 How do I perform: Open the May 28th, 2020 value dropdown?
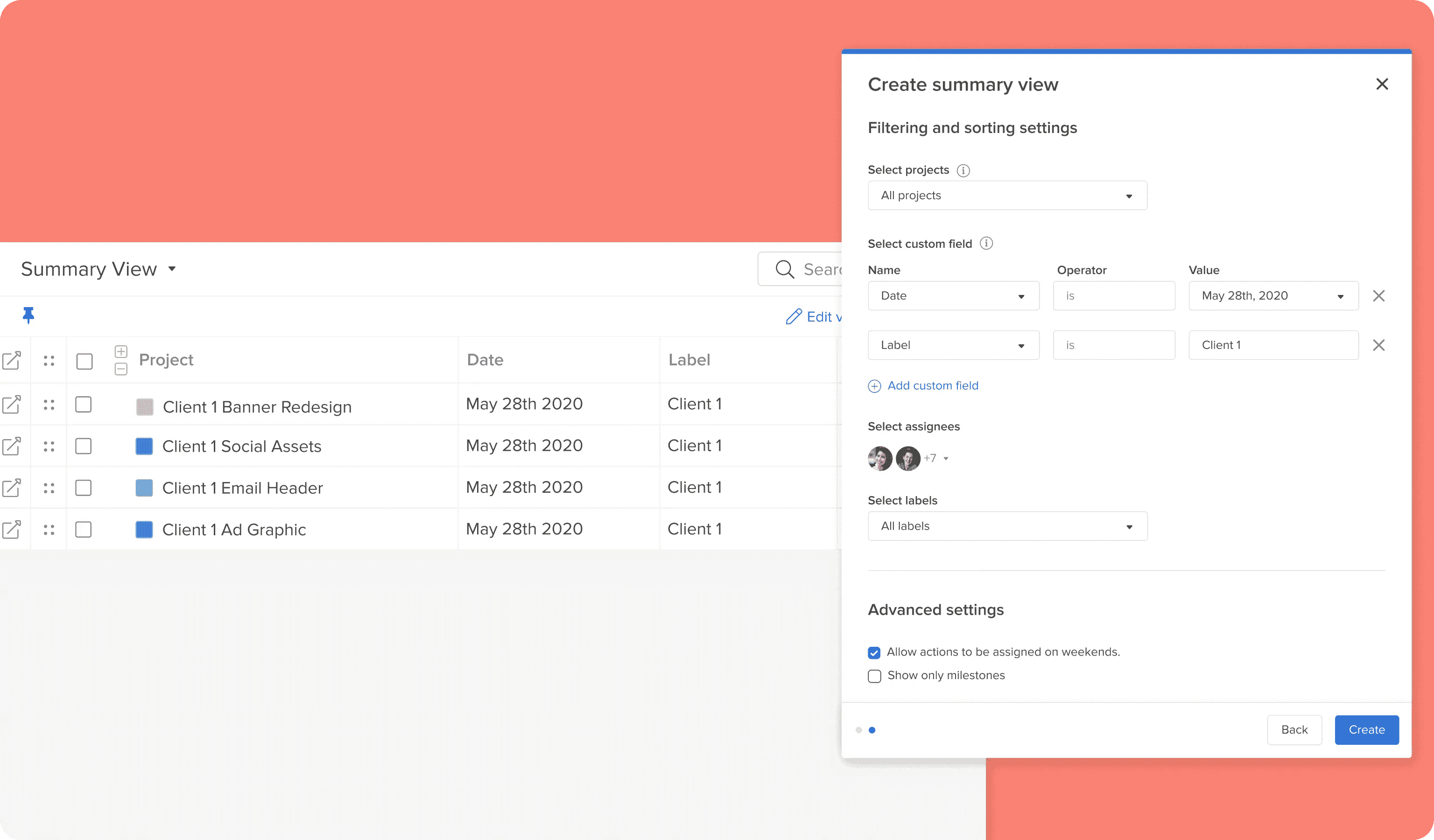[1273, 296]
